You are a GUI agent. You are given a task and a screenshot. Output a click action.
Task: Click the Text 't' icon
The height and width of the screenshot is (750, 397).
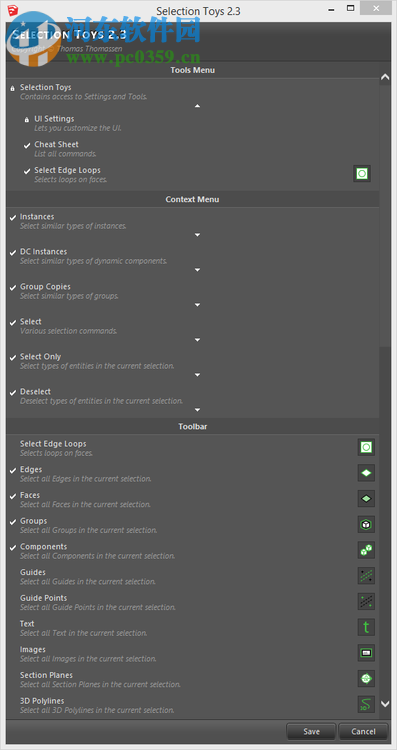coord(366,627)
